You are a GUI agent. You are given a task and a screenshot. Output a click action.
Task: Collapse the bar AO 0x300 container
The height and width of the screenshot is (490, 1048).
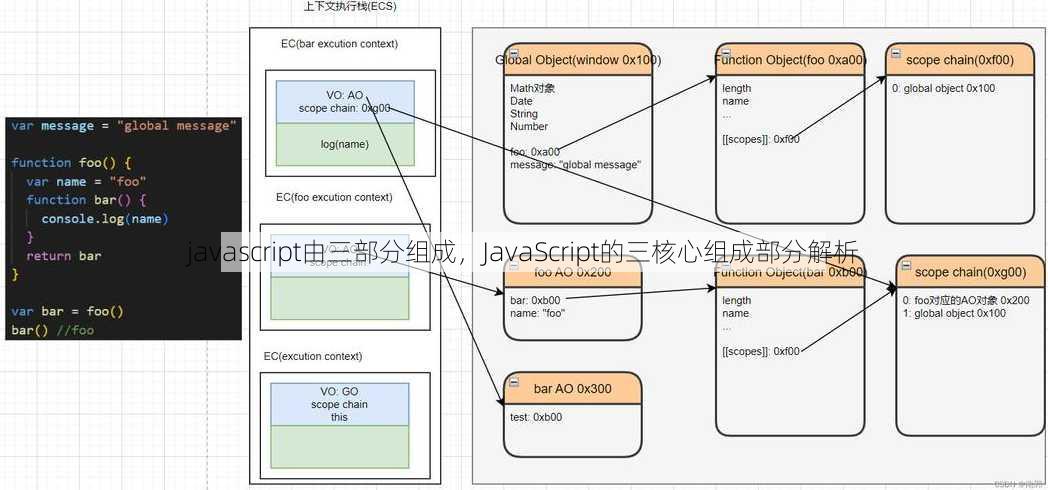coord(513,382)
